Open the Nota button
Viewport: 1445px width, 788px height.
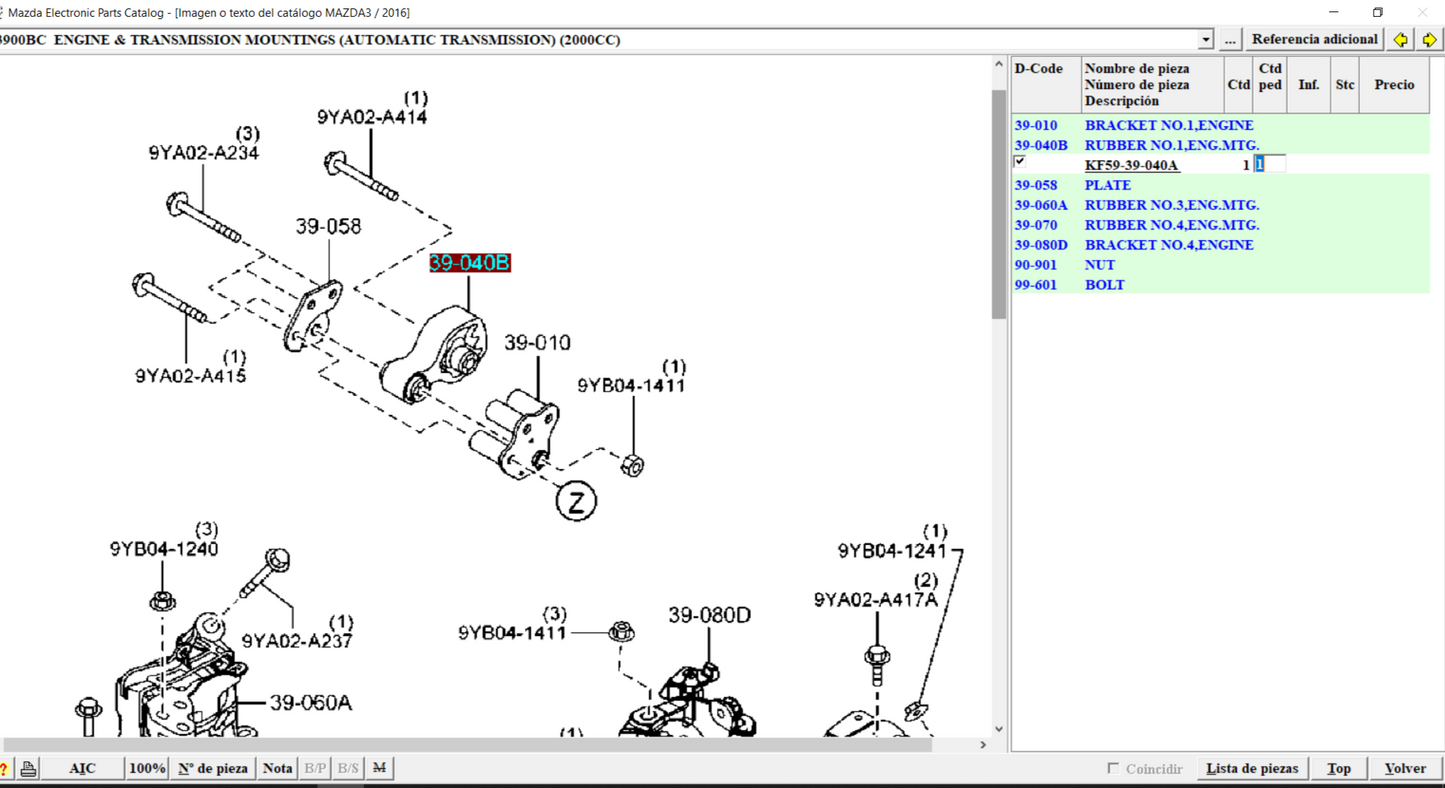click(277, 768)
